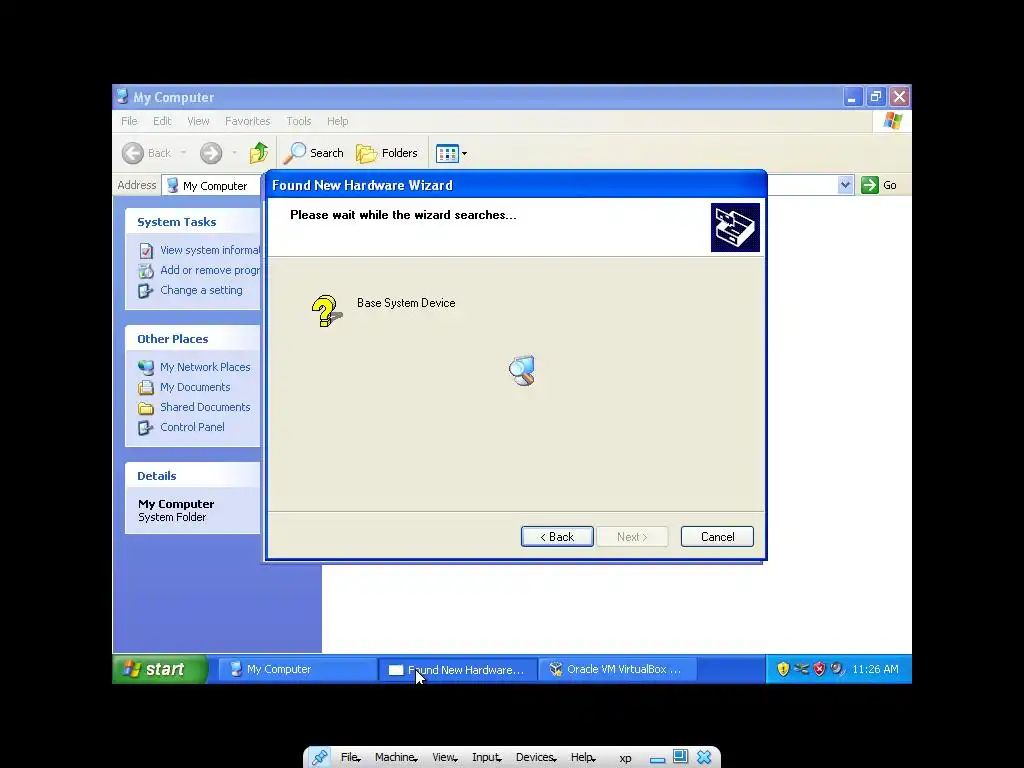Click the Other Places panel header
This screenshot has height=768, width=1024.
point(193,338)
